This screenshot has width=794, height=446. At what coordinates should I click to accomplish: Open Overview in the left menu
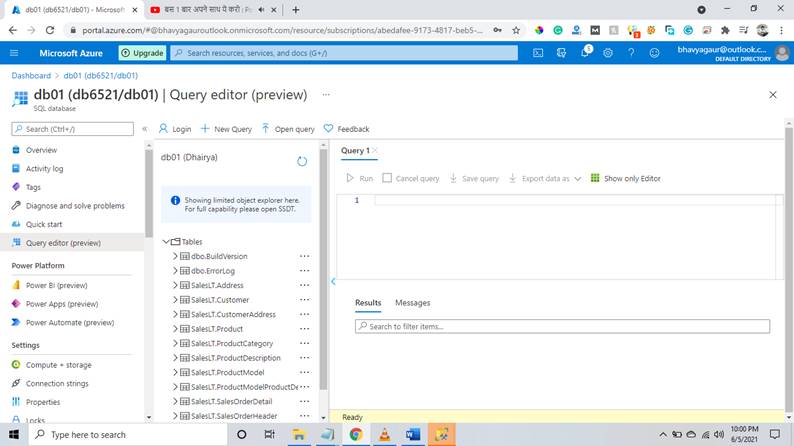[x=42, y=150]
